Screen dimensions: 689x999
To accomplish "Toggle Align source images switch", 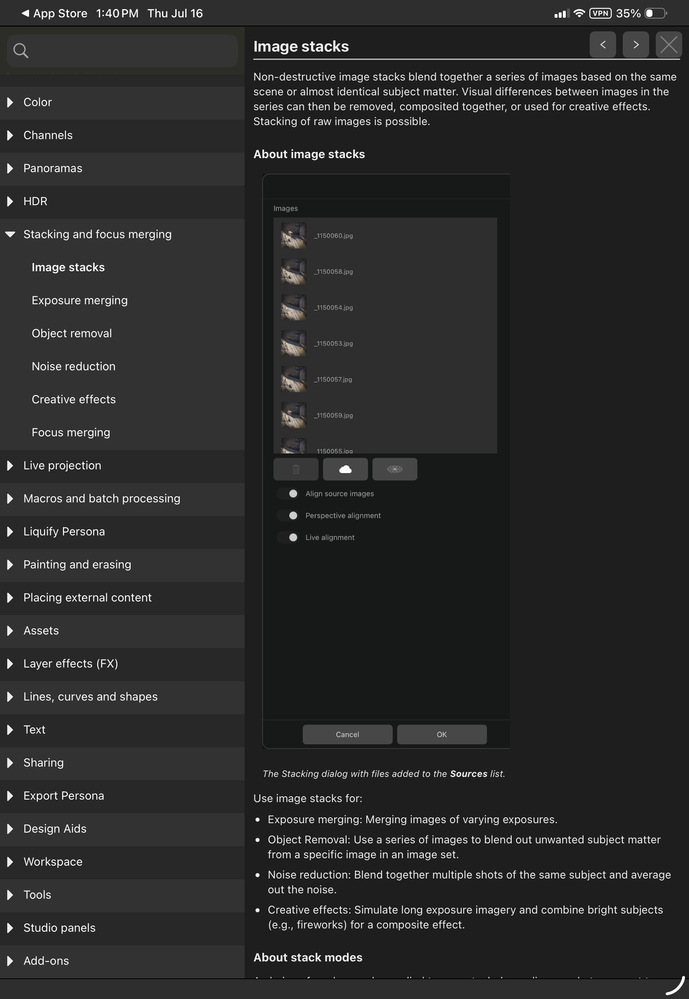I will point(288,494).
